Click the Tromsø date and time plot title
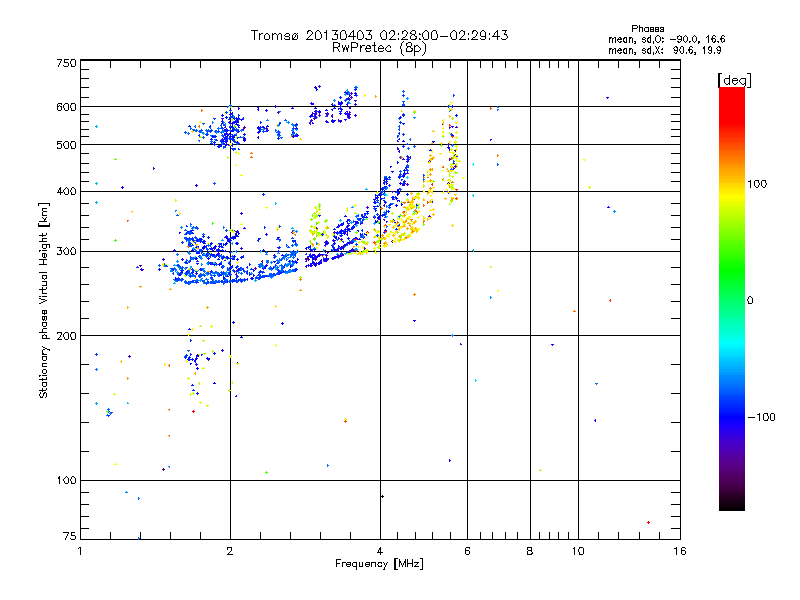The width and height of the screenshot is (800, 600). click(379, 35)
